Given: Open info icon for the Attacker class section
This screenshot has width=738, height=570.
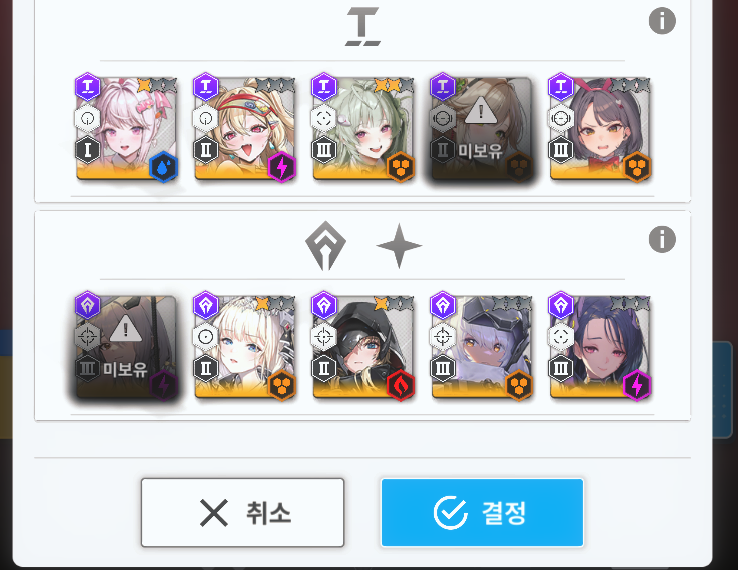Looking at the screenshot, I should click(x=662, y=239).
